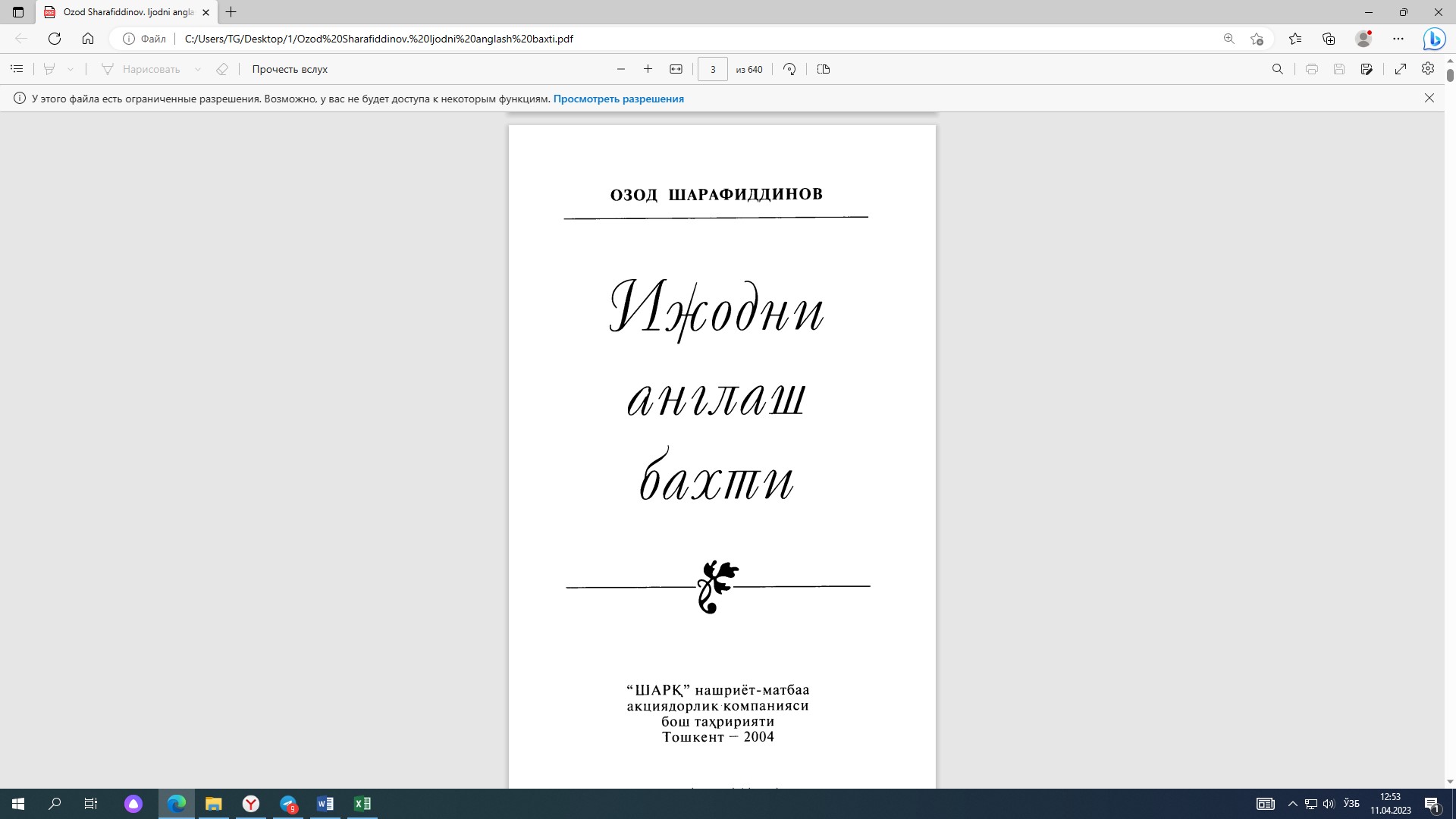Print the PDF document
1456x819 pixels.
click(x=1312, y=69)
